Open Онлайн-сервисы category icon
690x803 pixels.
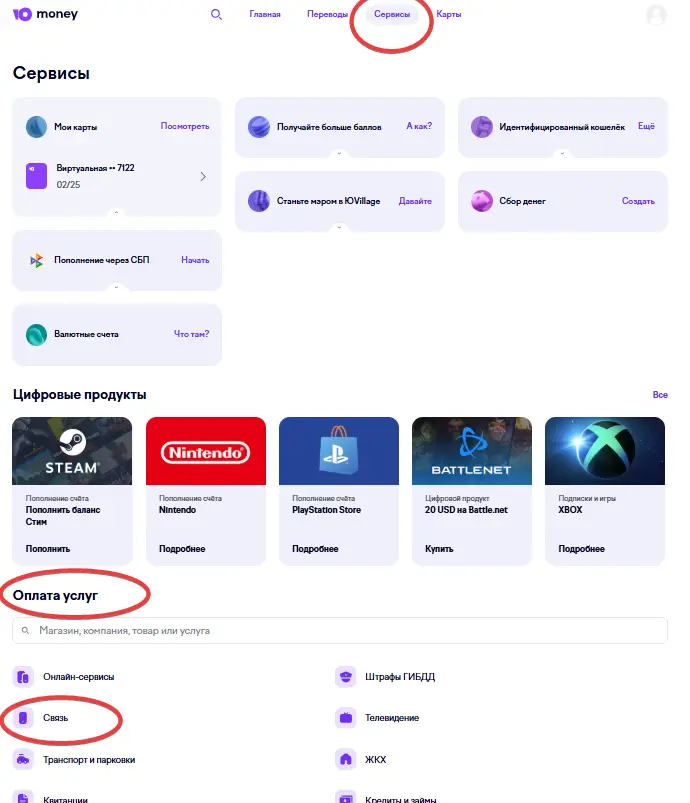click(x=24, y=677)
